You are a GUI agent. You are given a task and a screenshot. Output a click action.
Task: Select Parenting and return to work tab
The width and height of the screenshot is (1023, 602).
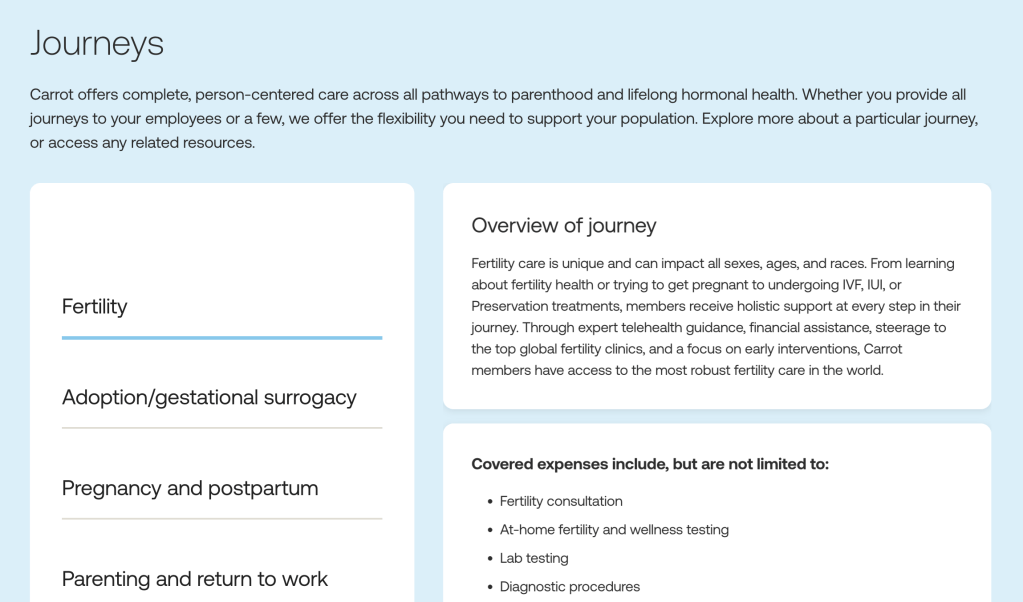[x=195, y=579]
